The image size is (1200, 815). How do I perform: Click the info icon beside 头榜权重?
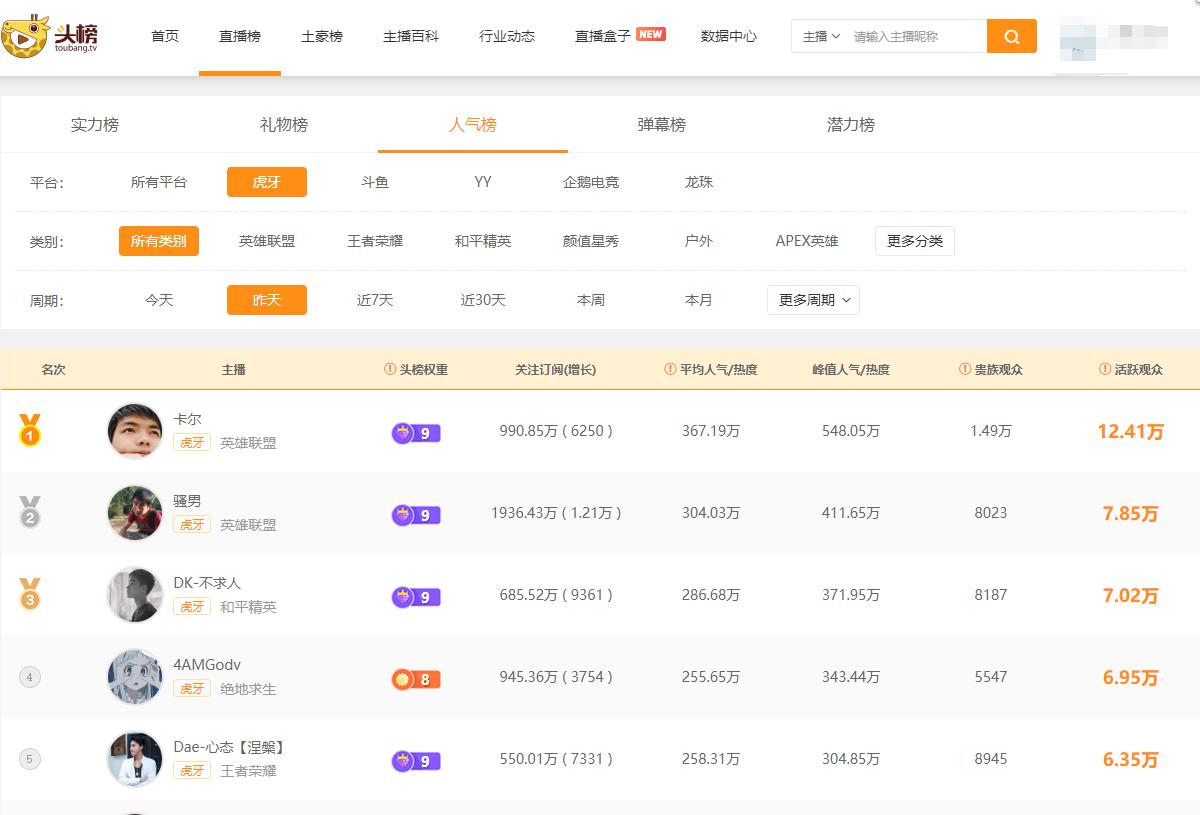pyautogui.click(x=390, y=369)
